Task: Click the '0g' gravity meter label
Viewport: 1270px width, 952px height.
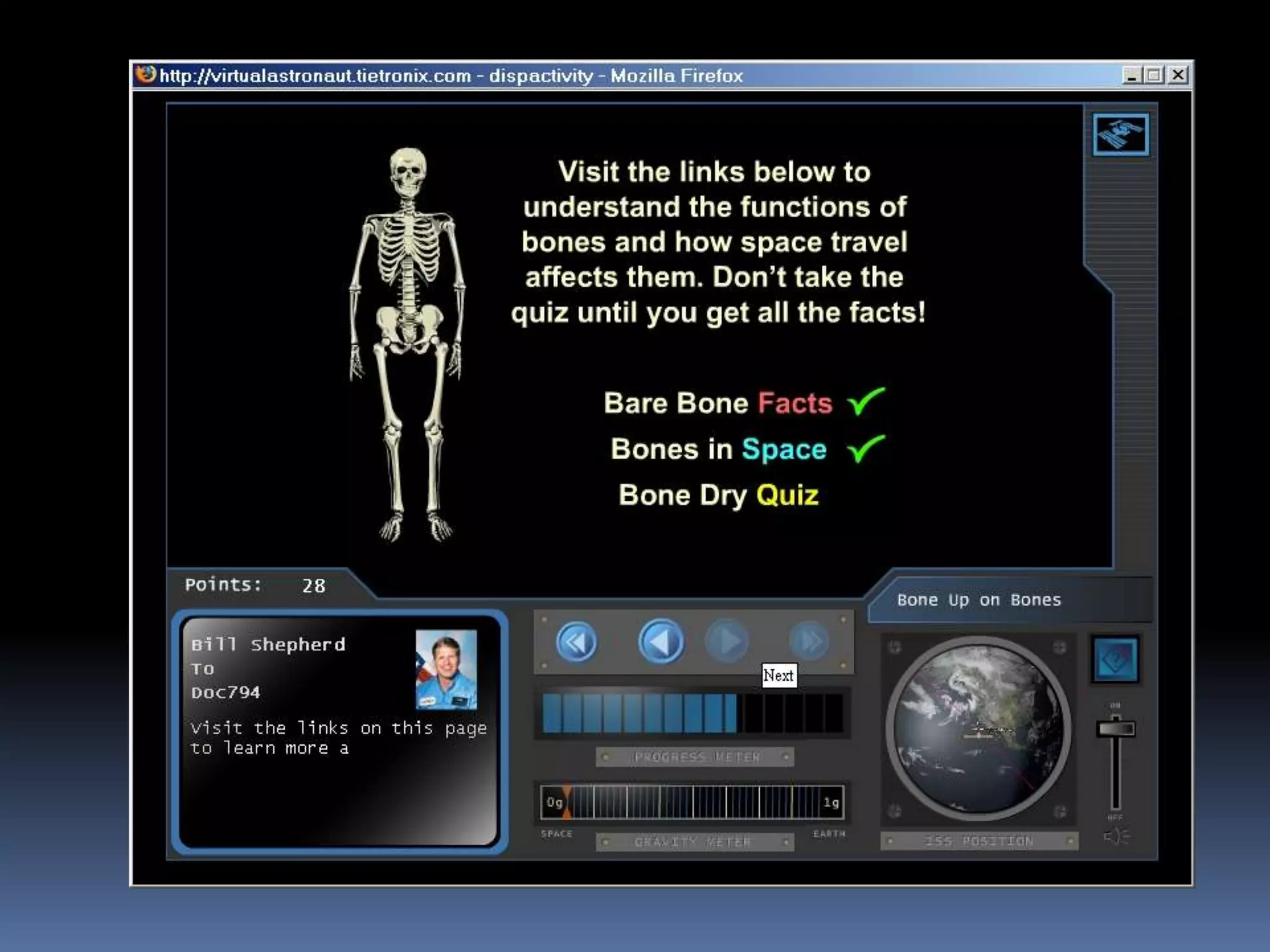Action: [x=554, y=803]
